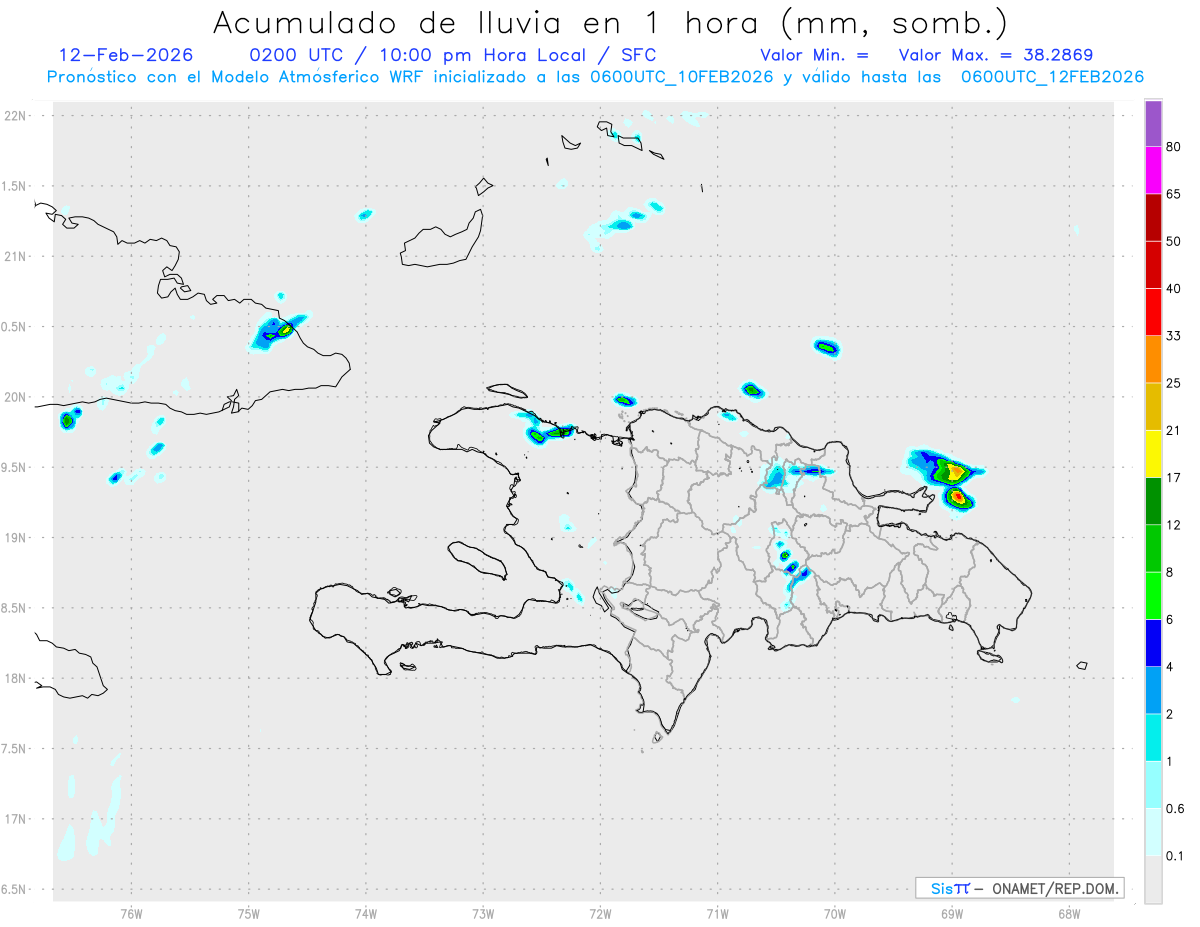Select the '17N' latitude label
The height and width of the screenshot is (927, 1200).
pos(17,819)
